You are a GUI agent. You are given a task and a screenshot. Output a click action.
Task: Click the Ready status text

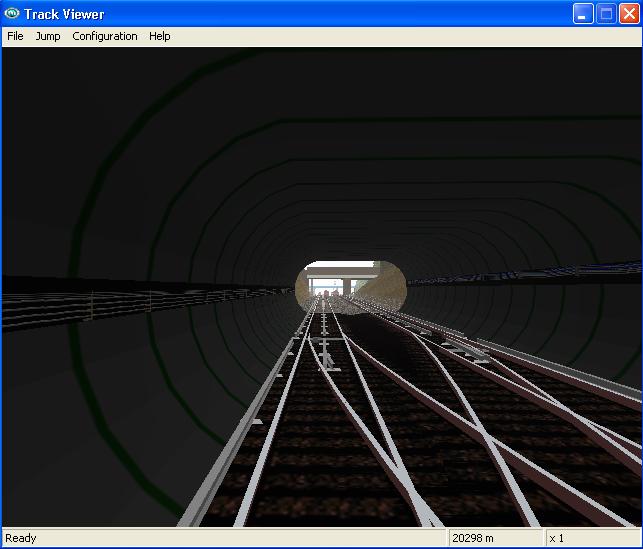tap(21, 538)
